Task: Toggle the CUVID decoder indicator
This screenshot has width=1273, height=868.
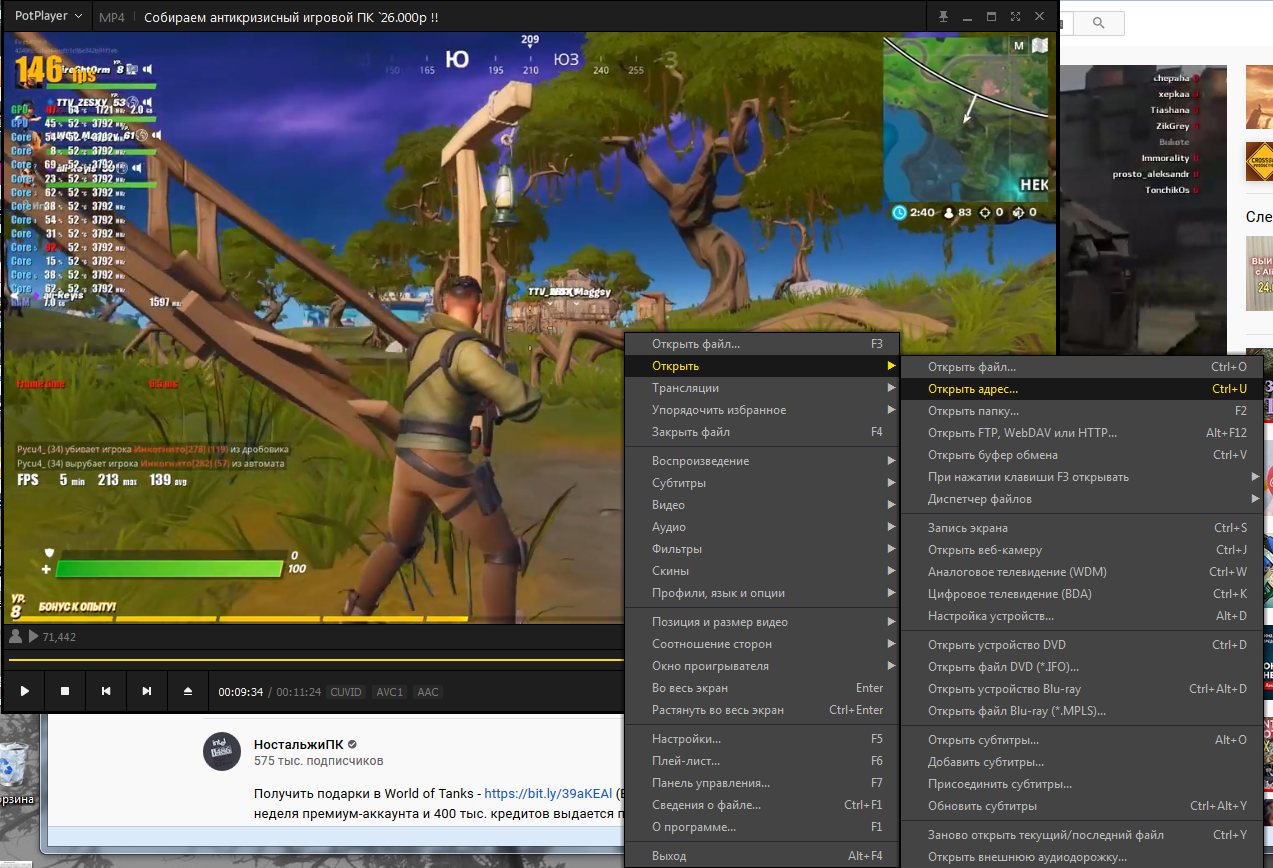Action: [346, 692]
